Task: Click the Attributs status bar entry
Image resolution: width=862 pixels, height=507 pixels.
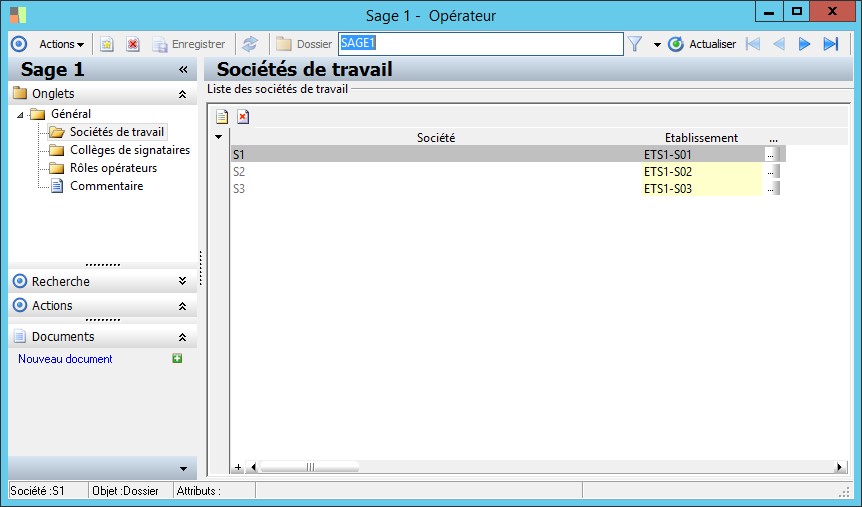Action: coord(214,491)
